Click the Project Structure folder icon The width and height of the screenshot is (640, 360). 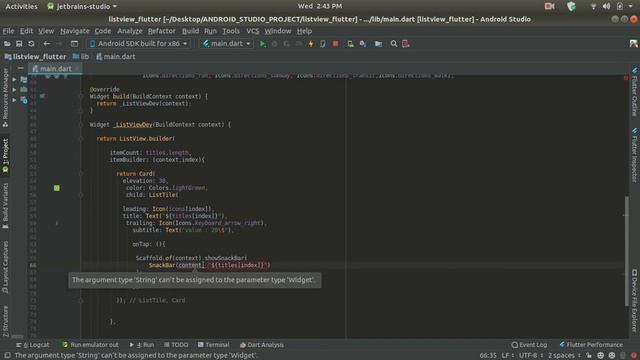click(378, 44)
